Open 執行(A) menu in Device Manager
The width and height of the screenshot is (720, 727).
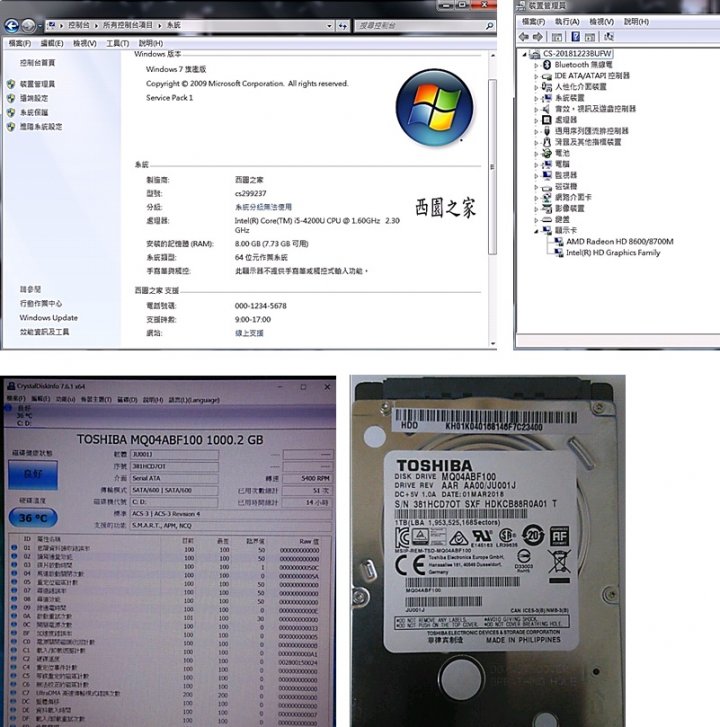(567, 21)
